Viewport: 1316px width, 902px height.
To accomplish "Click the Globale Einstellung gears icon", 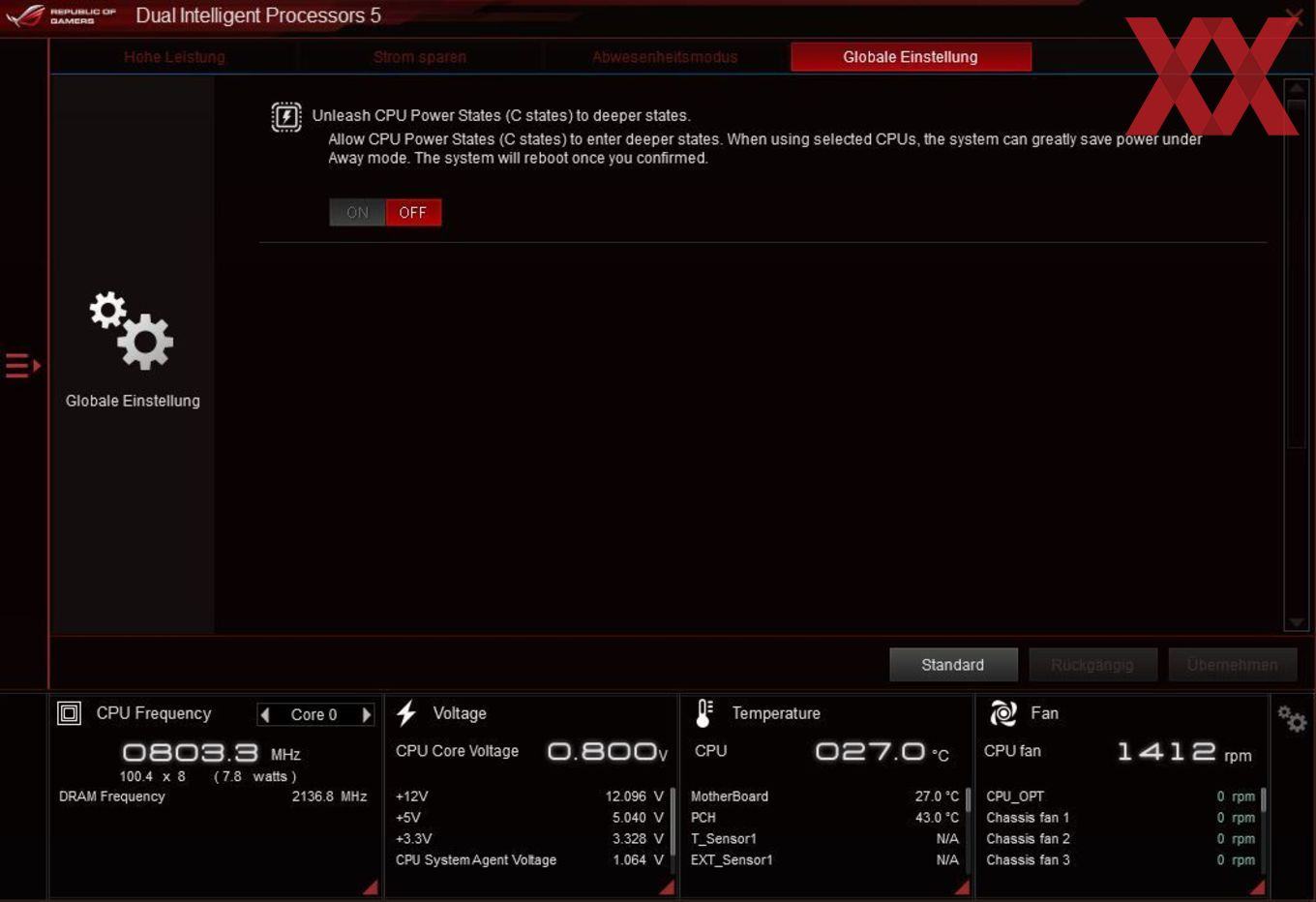I will tap(132, 331).
